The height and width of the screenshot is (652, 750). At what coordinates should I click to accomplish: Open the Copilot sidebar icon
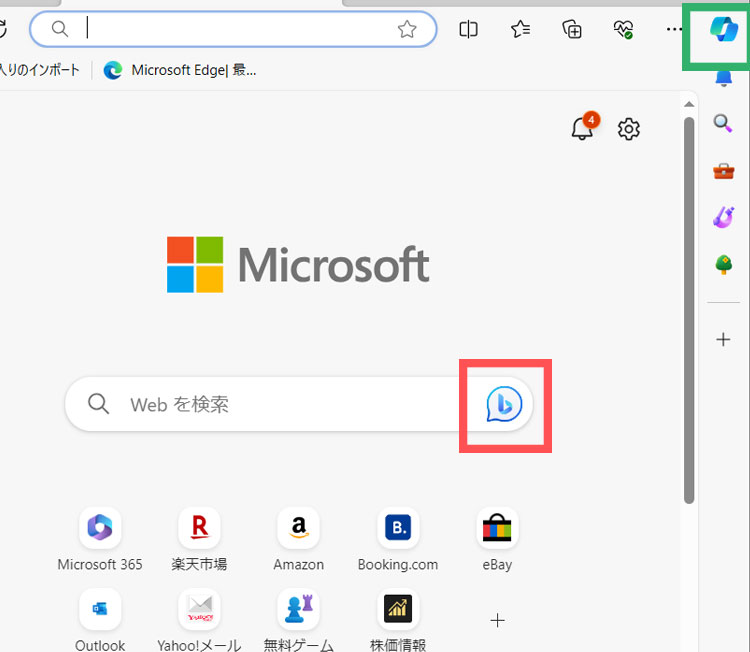[x=724, y=29]
